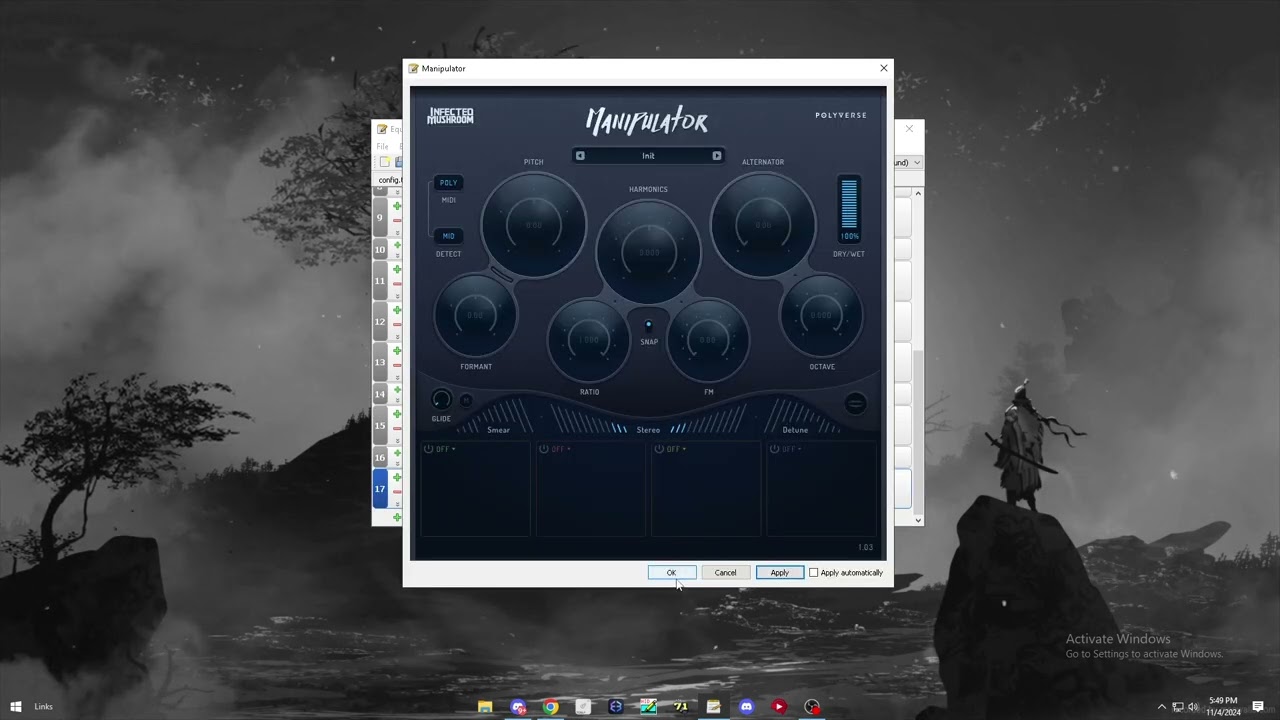This screenshot has width=1280, height=720.
Task: Toggle power icon of third modulator slot
Action: coord(659,449)
